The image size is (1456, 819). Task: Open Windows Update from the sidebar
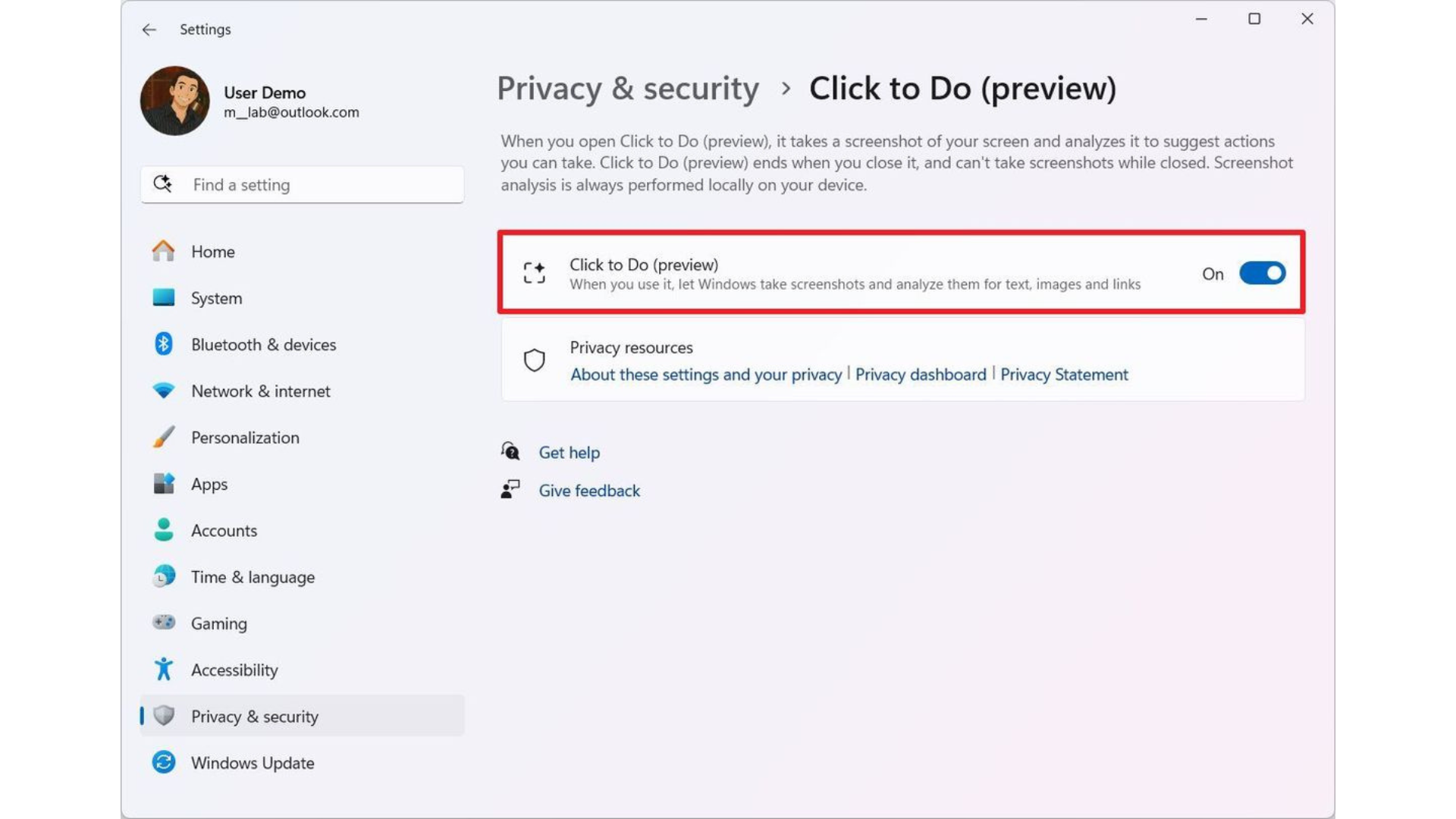coord(253,762)
